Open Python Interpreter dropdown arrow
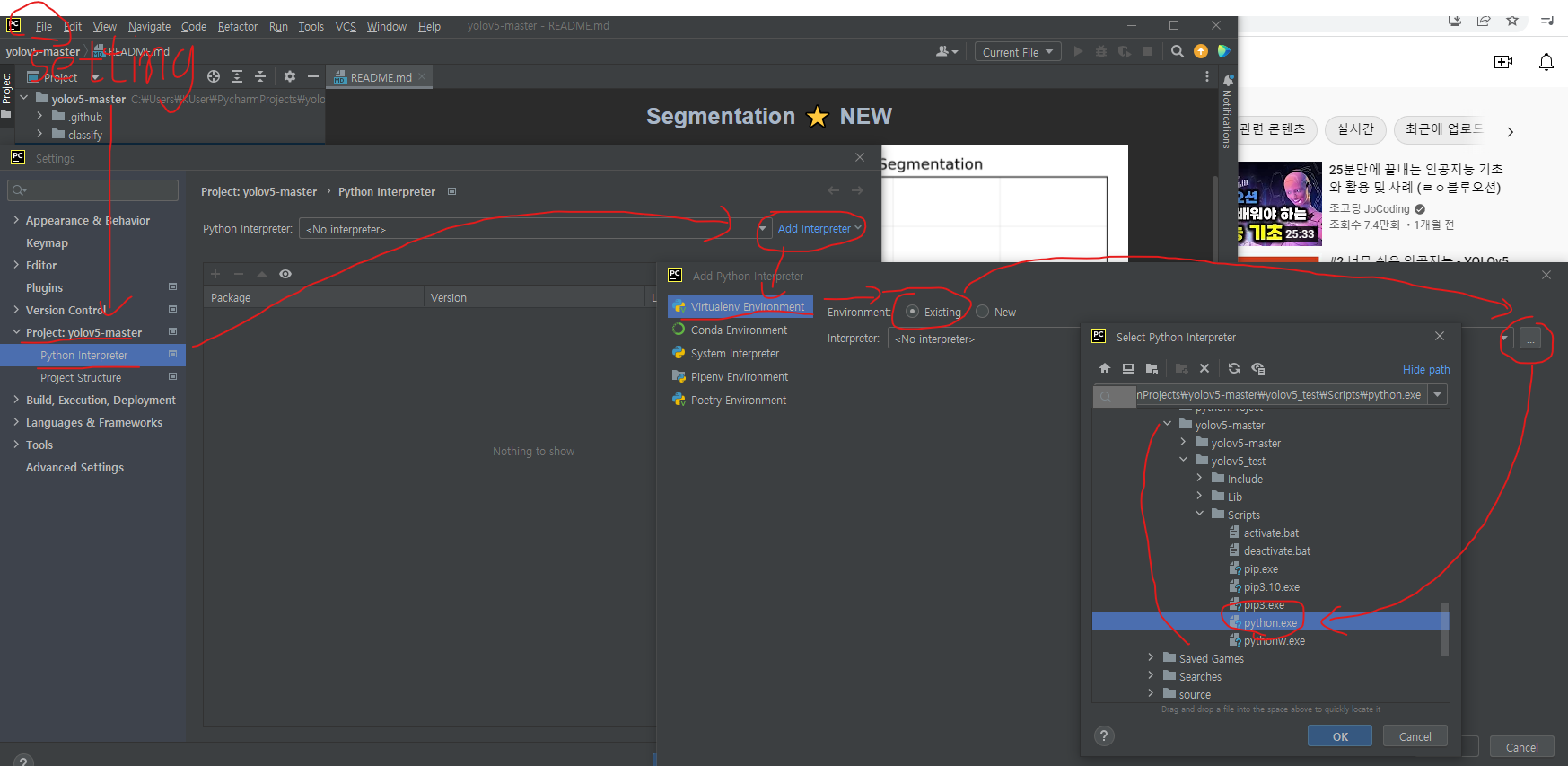1568x766 pixels. 764,229
